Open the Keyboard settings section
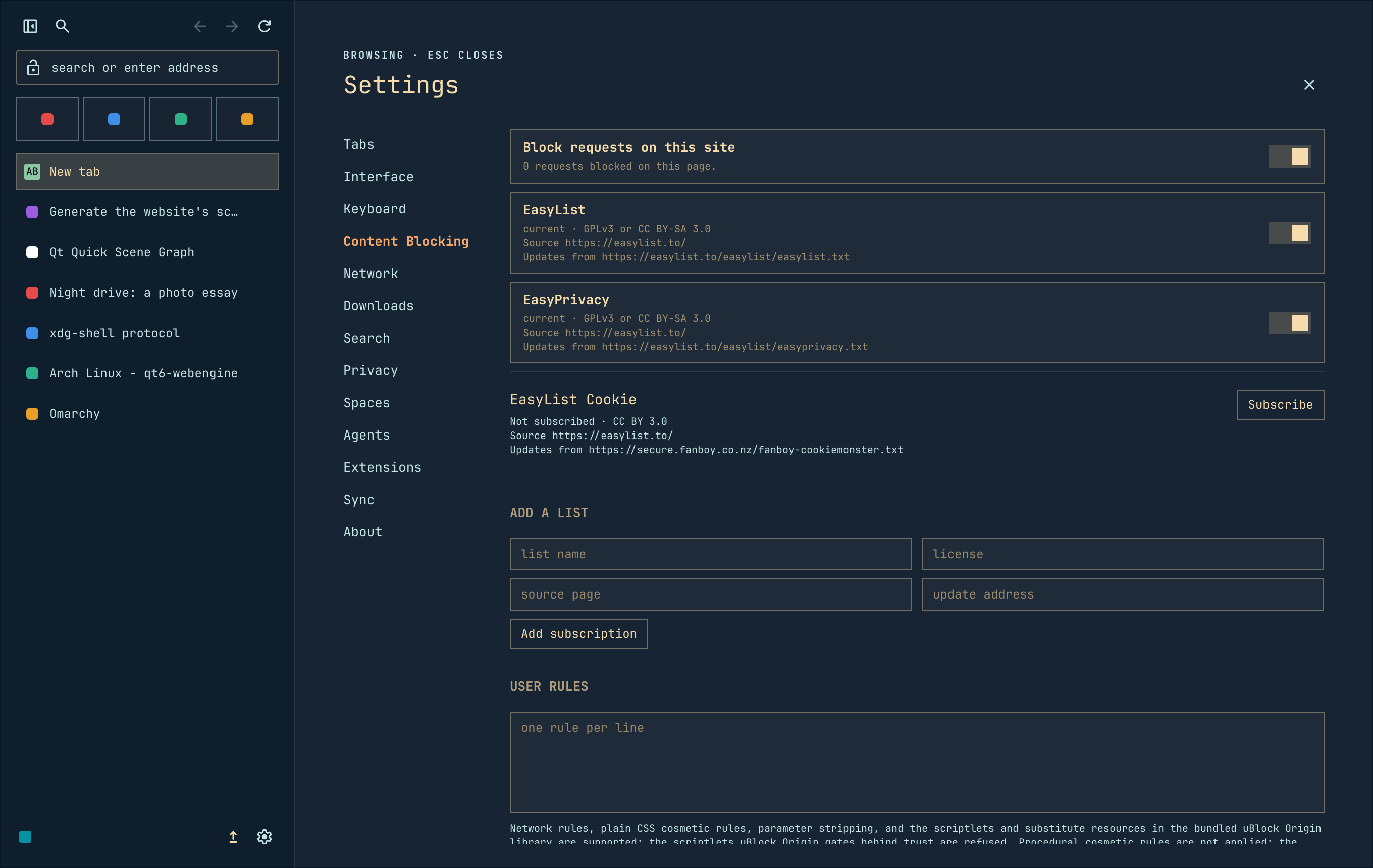The width and height of the screenshot is (1373, 868). tap(375, 209)
